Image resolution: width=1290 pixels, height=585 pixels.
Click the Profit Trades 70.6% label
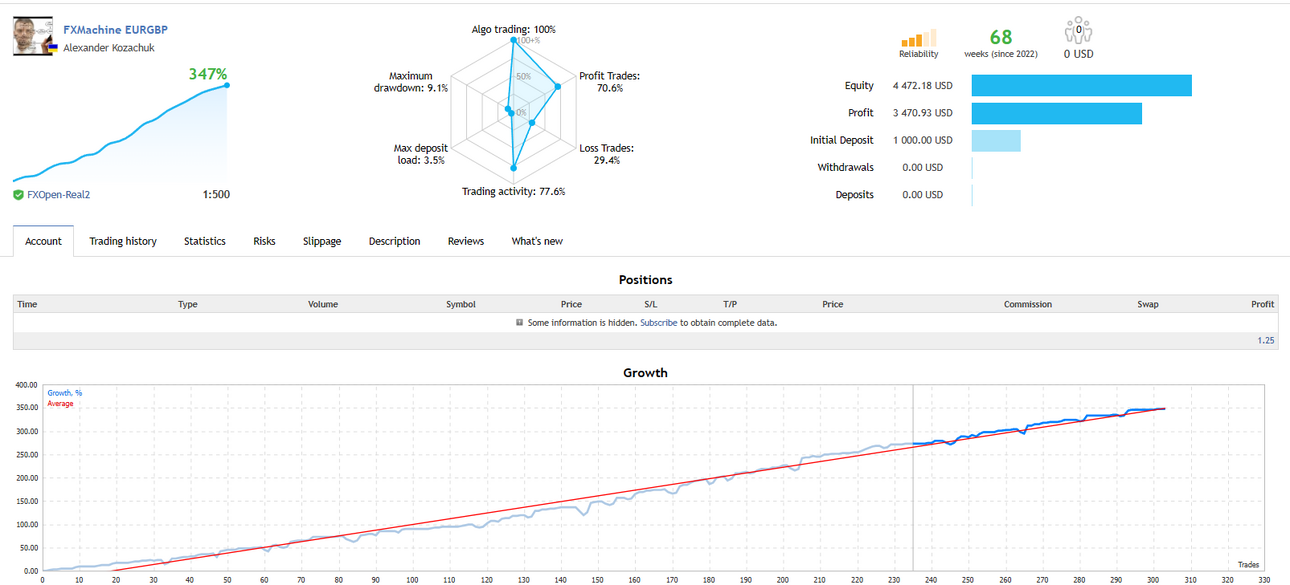point(609,82)
